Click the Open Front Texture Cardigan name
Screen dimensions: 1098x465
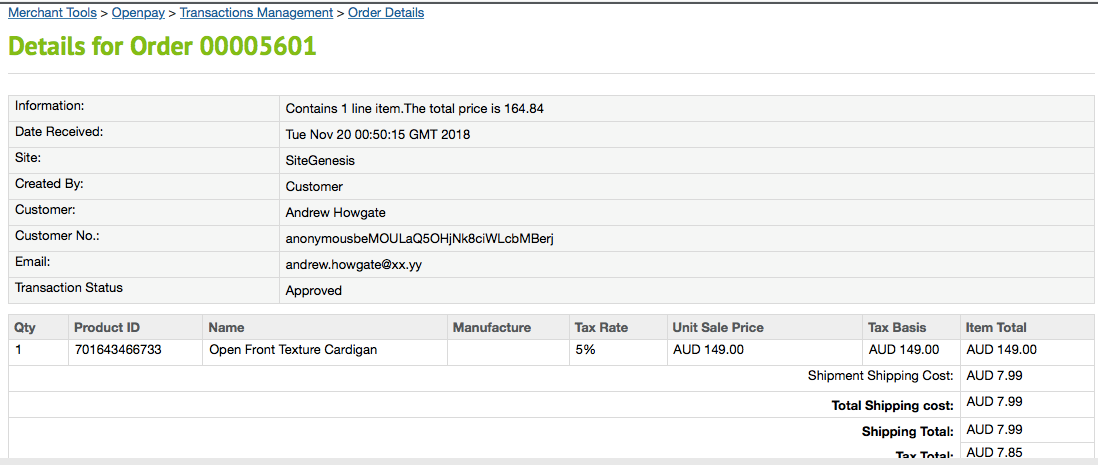click(x=293, y=350)
